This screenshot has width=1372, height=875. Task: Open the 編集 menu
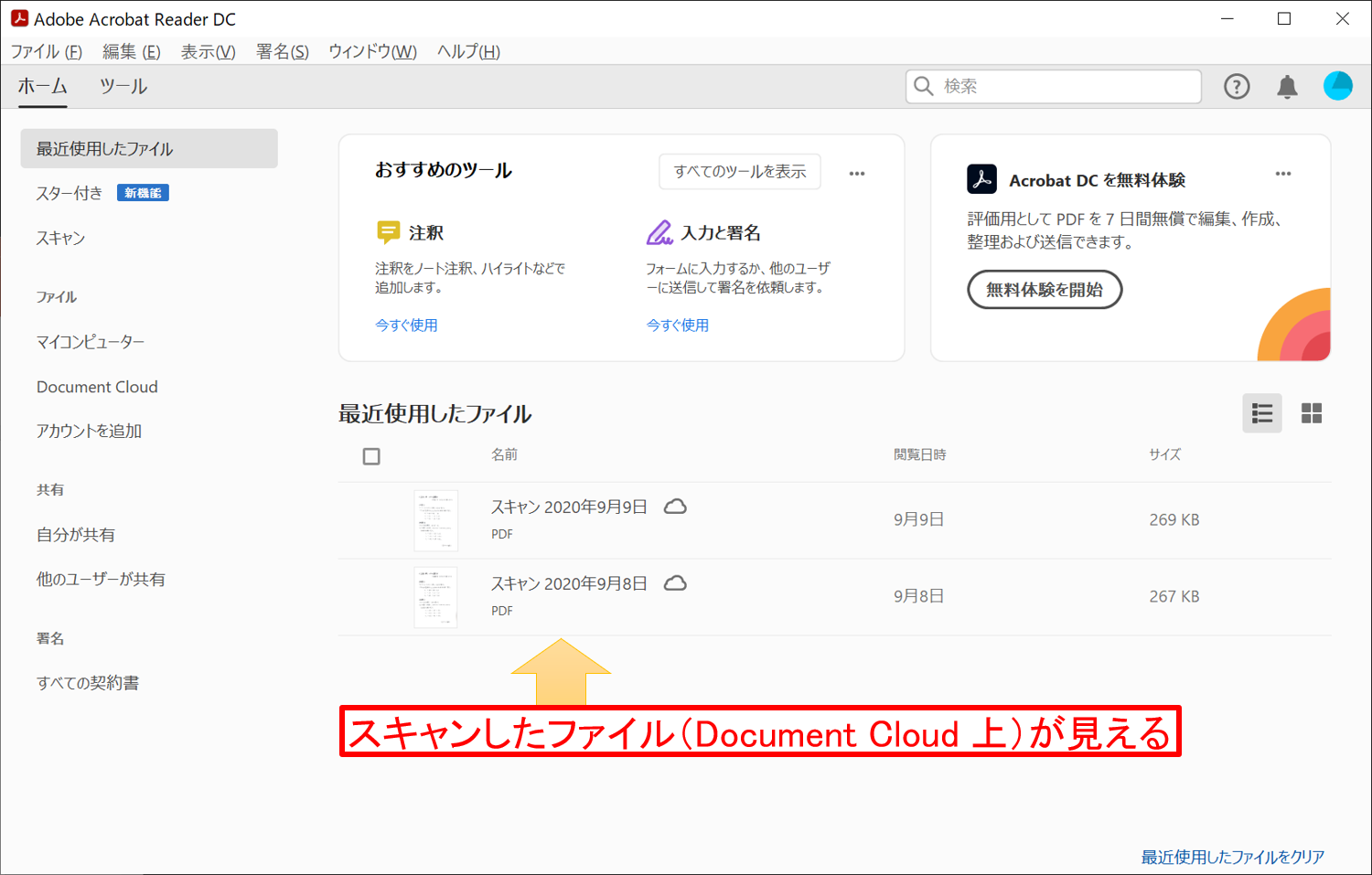pyautogui.click(x=132, y=52)
